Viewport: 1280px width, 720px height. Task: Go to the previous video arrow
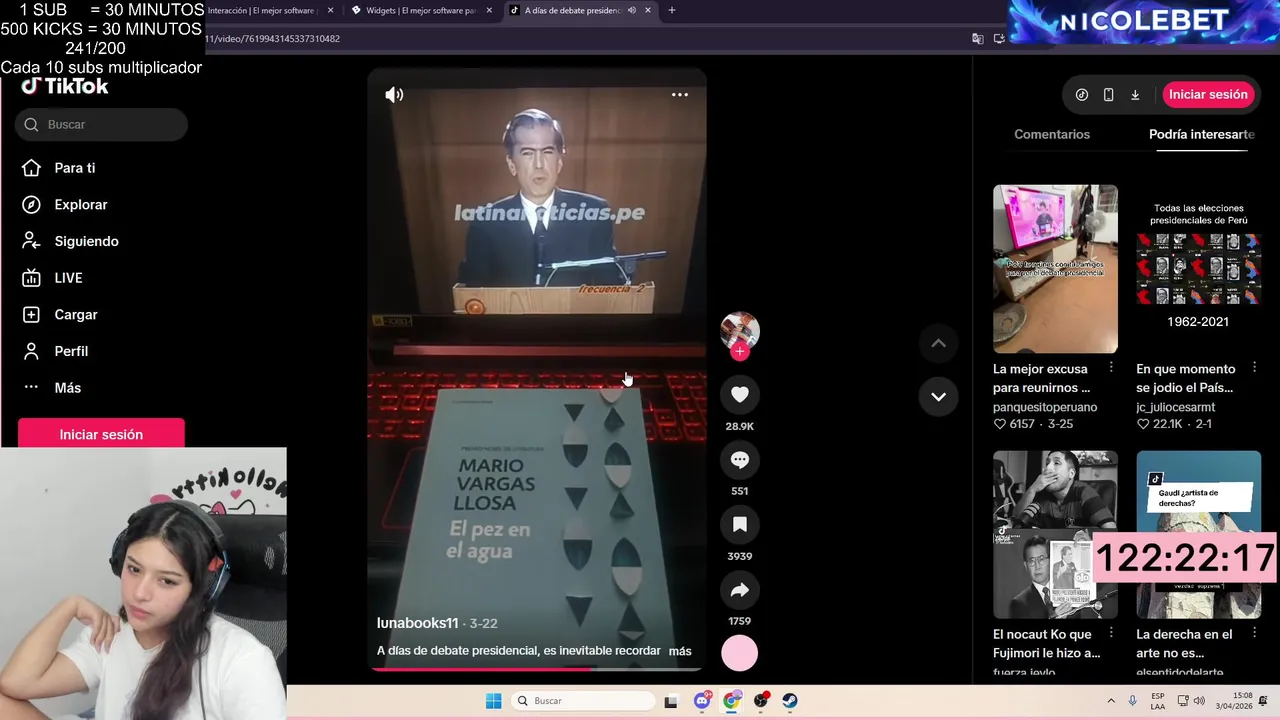point(938,343)
